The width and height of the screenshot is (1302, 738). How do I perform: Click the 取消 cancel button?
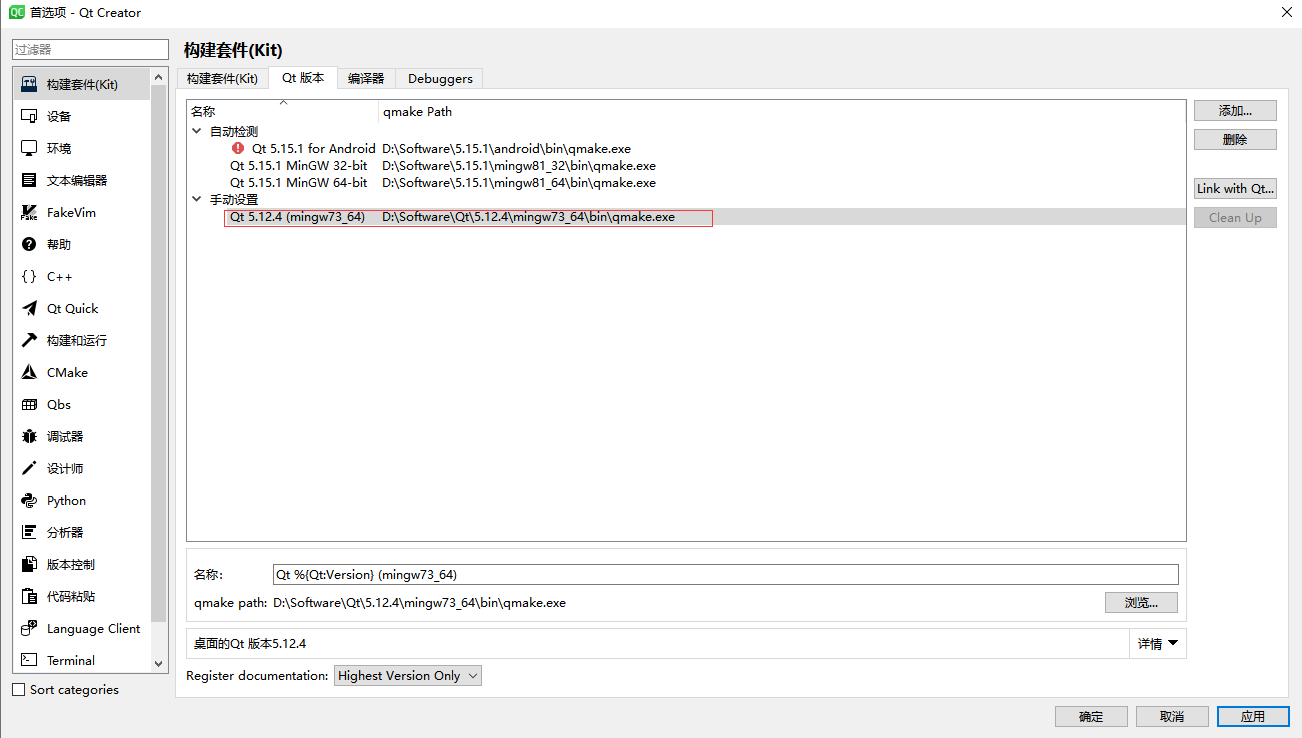pyautogui.click(x=1172, y=716)
